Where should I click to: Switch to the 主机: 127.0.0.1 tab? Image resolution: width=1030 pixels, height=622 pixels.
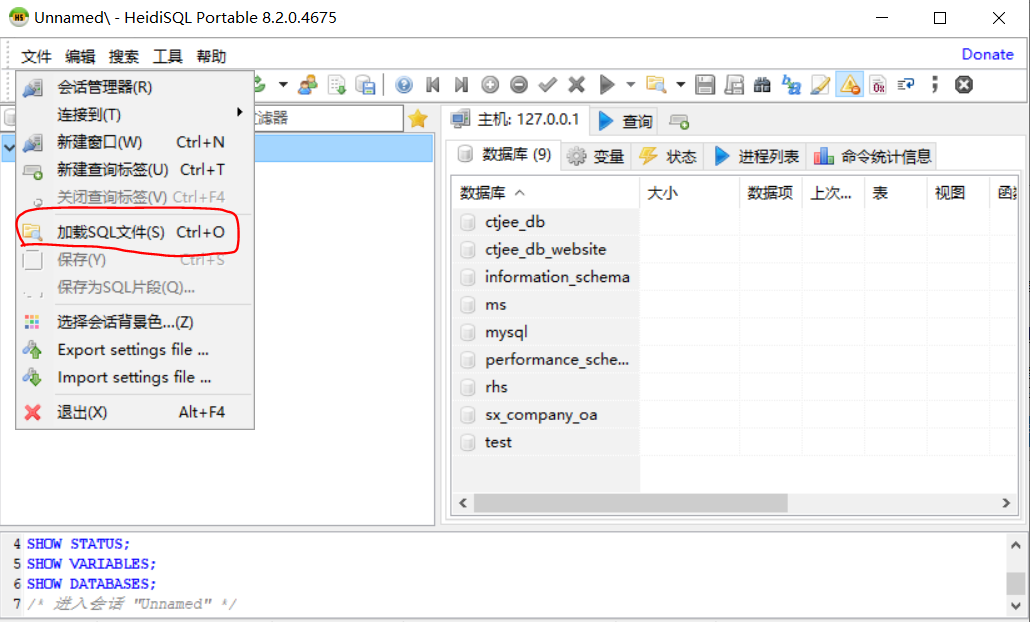tap(515, 120)
